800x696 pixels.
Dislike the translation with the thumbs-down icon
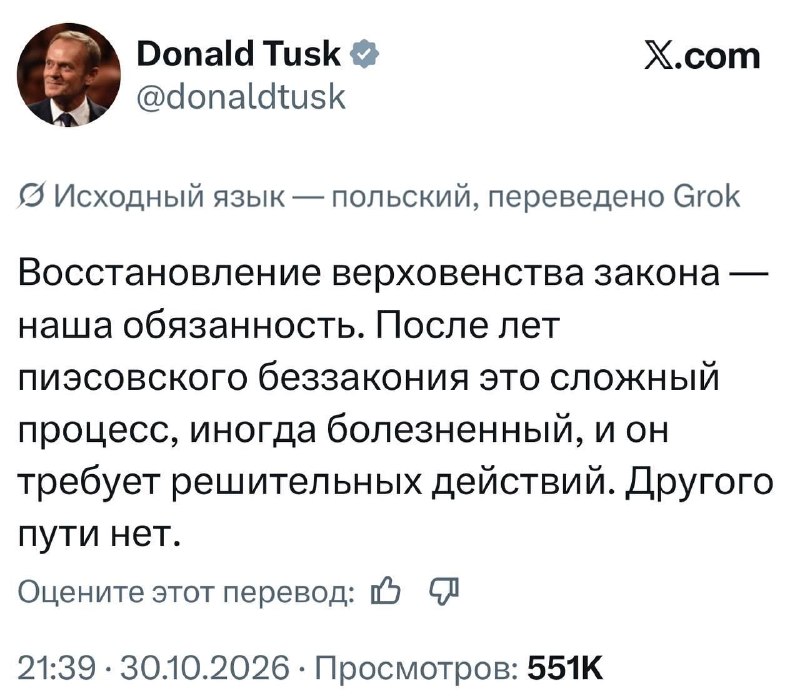pyautogui.click(x=445, y=592)
